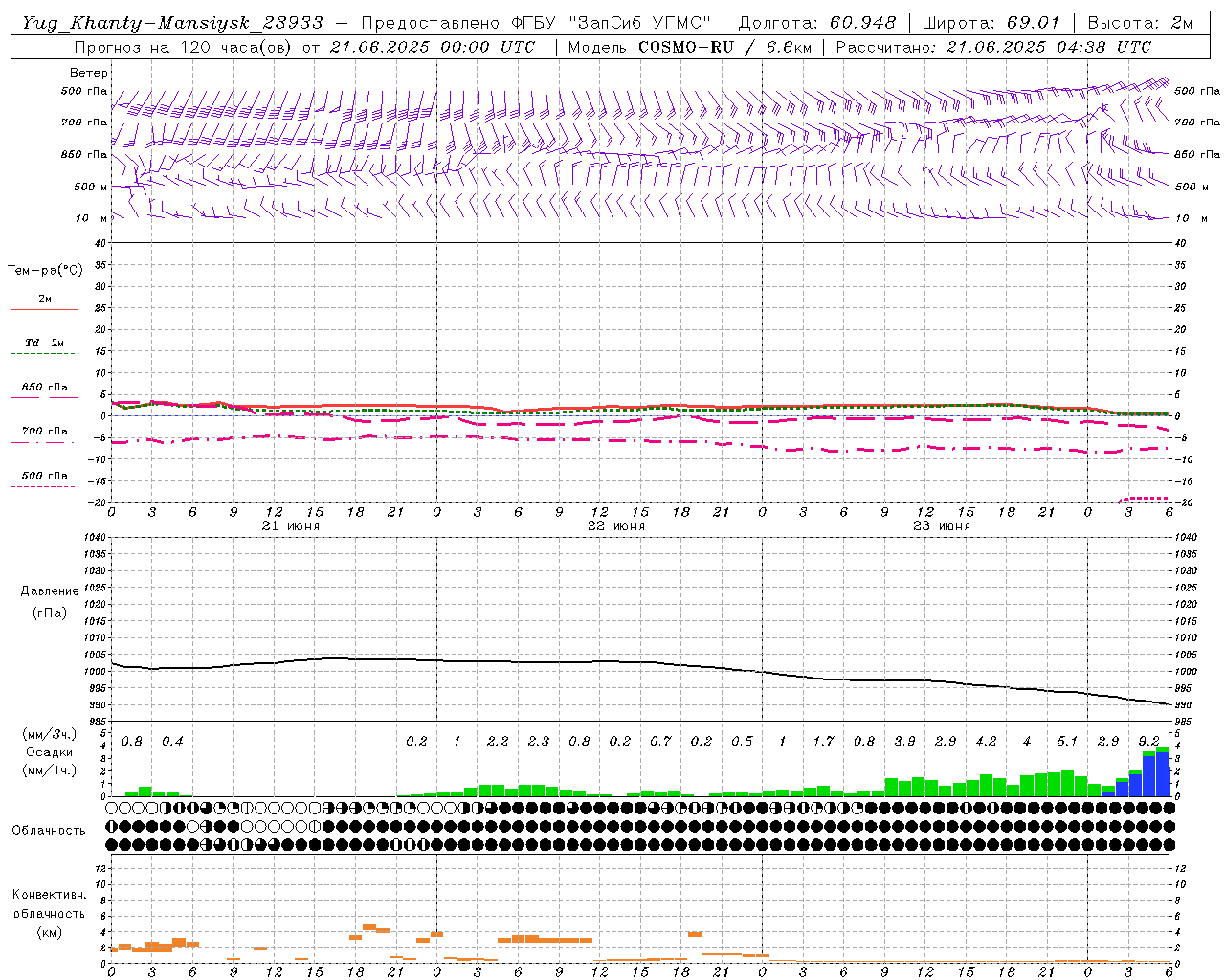
Task: Click the (мм/1ч.) units label
Action: [49, 770]
